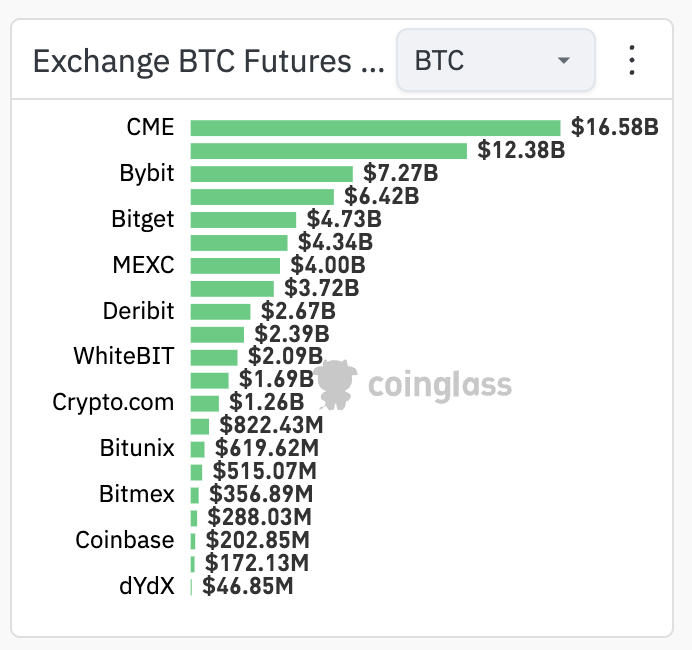Click the Bitget open interest bar
Screen dimensions: 692x650
point(243,219)
